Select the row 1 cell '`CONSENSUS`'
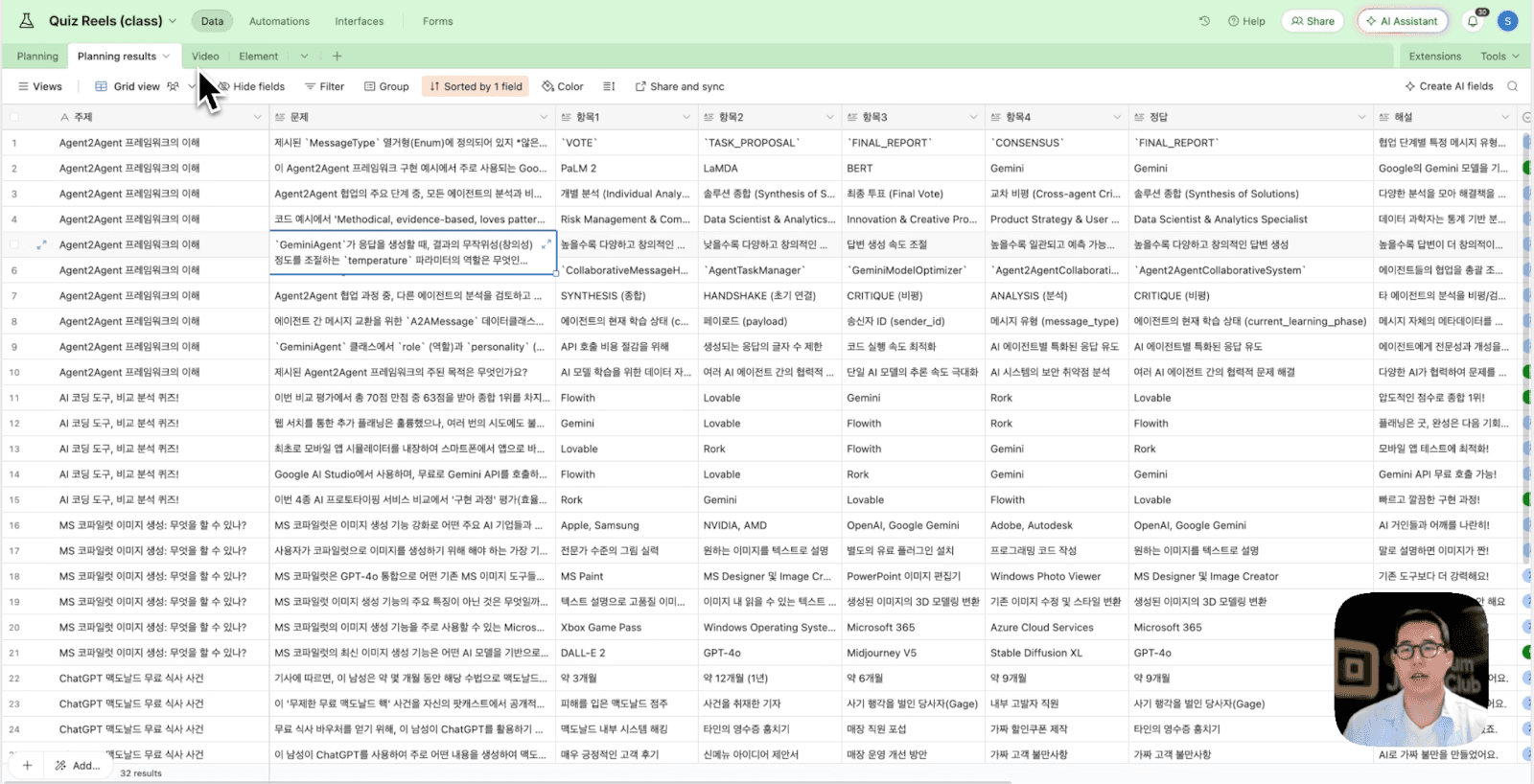This screenshot has height=784, width=1534. [1057, 143]
